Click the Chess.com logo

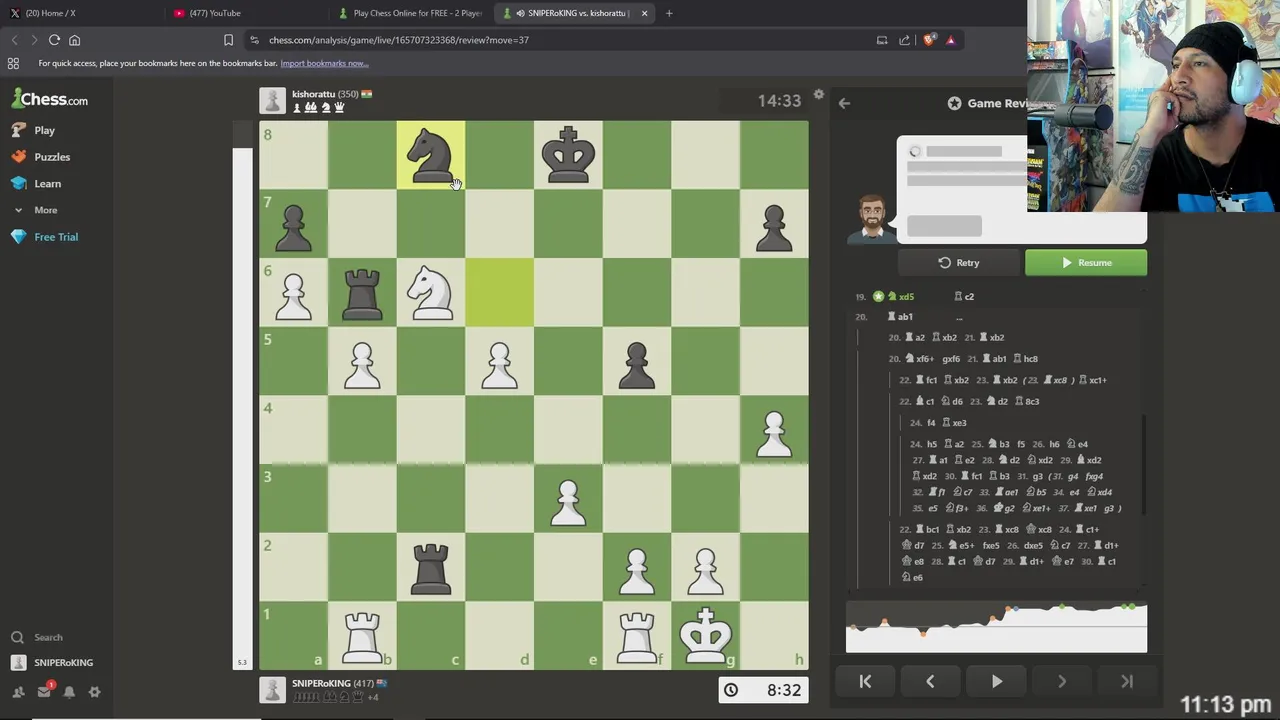coord(50,99)
